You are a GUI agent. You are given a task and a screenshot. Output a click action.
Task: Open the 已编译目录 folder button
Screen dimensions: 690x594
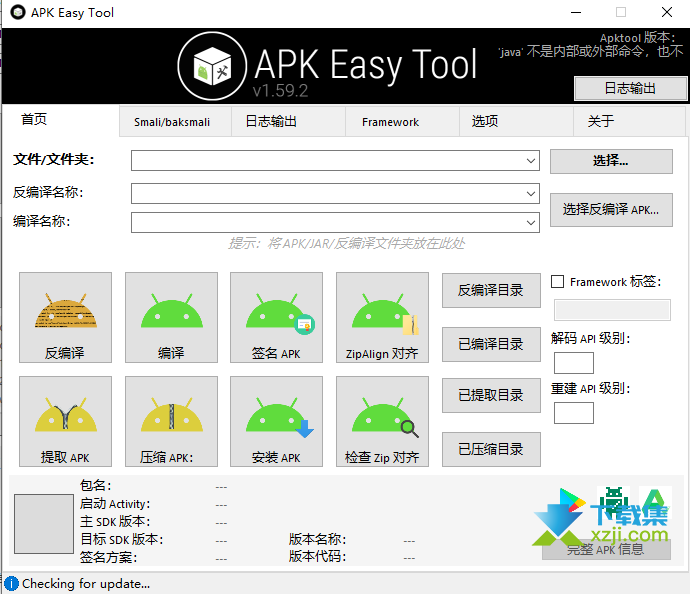tap(491, 344)
